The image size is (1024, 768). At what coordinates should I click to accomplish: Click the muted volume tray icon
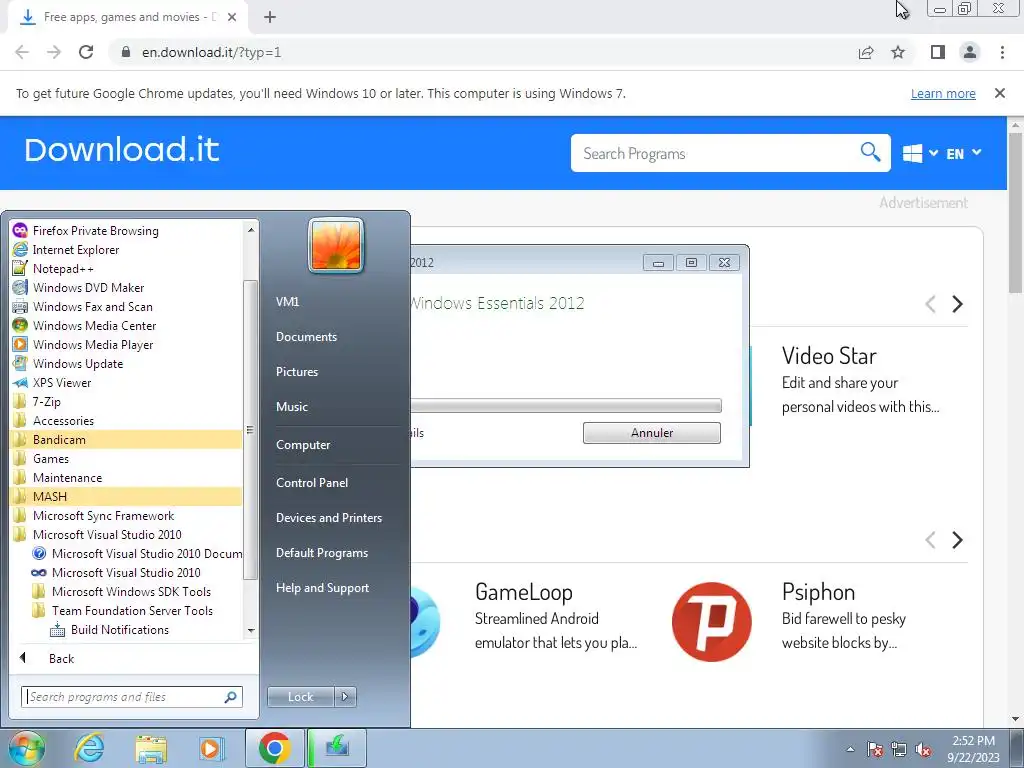click(x=923, y=750)
